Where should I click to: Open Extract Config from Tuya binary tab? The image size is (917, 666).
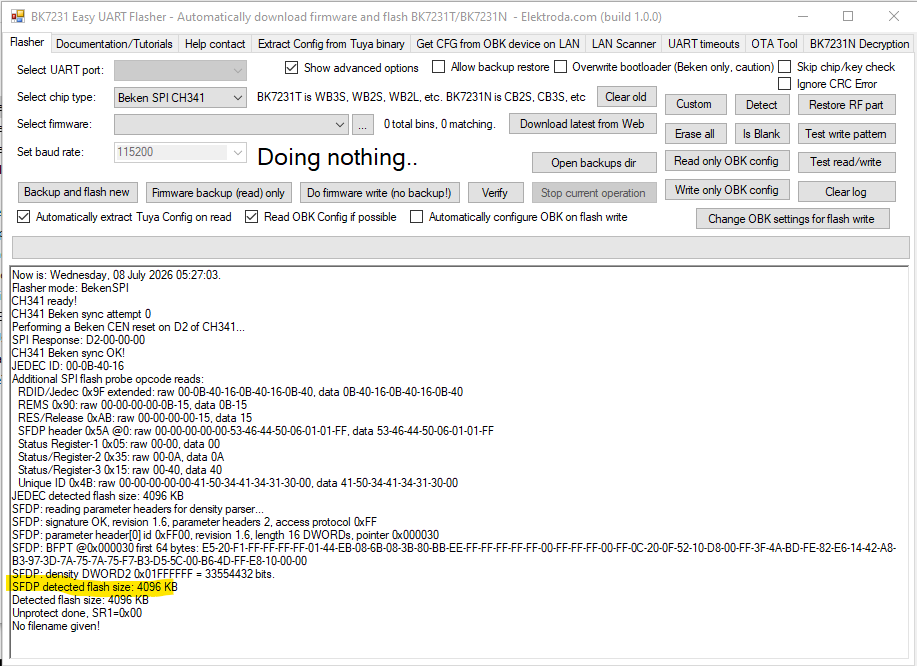(331, 44)
